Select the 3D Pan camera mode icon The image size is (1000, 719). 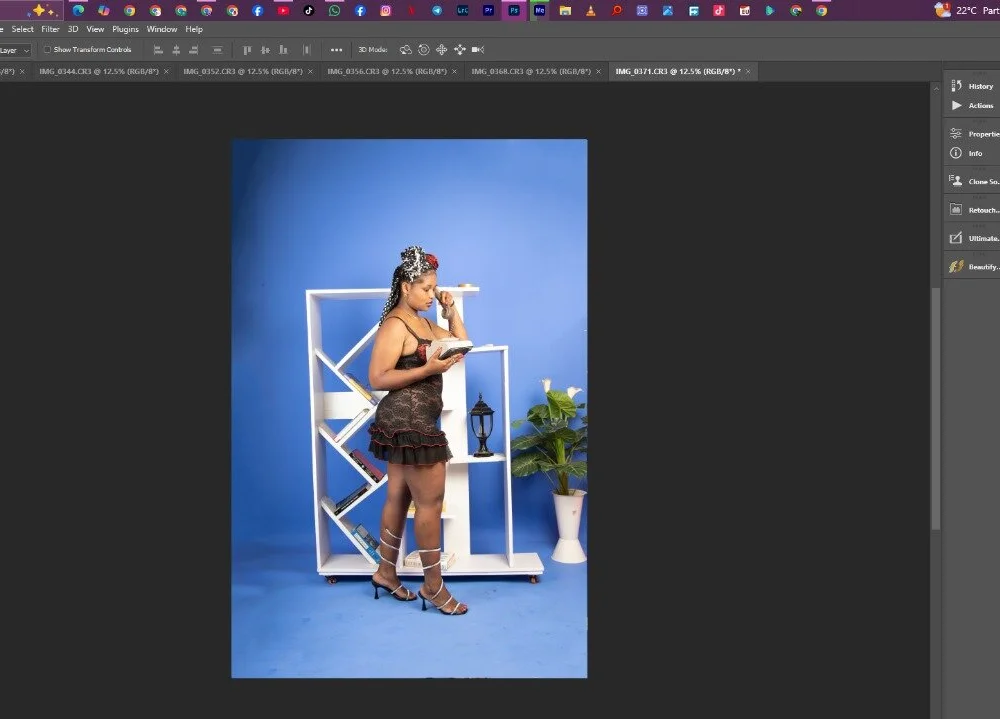pyautogui.click(x=441, y=50)
